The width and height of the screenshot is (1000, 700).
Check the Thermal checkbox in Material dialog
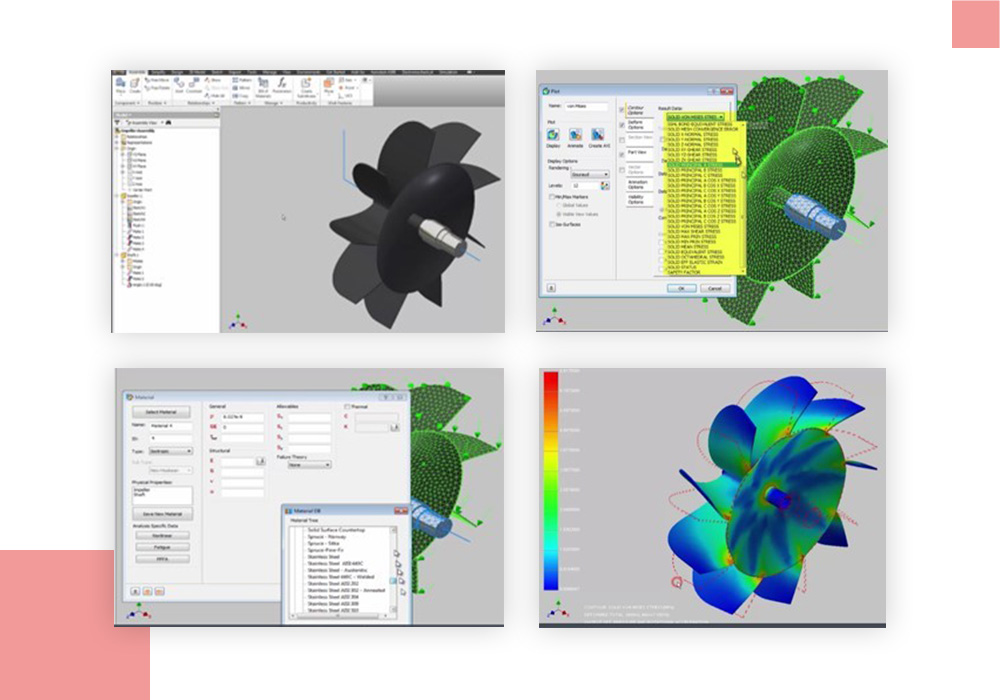click(347, 407)
